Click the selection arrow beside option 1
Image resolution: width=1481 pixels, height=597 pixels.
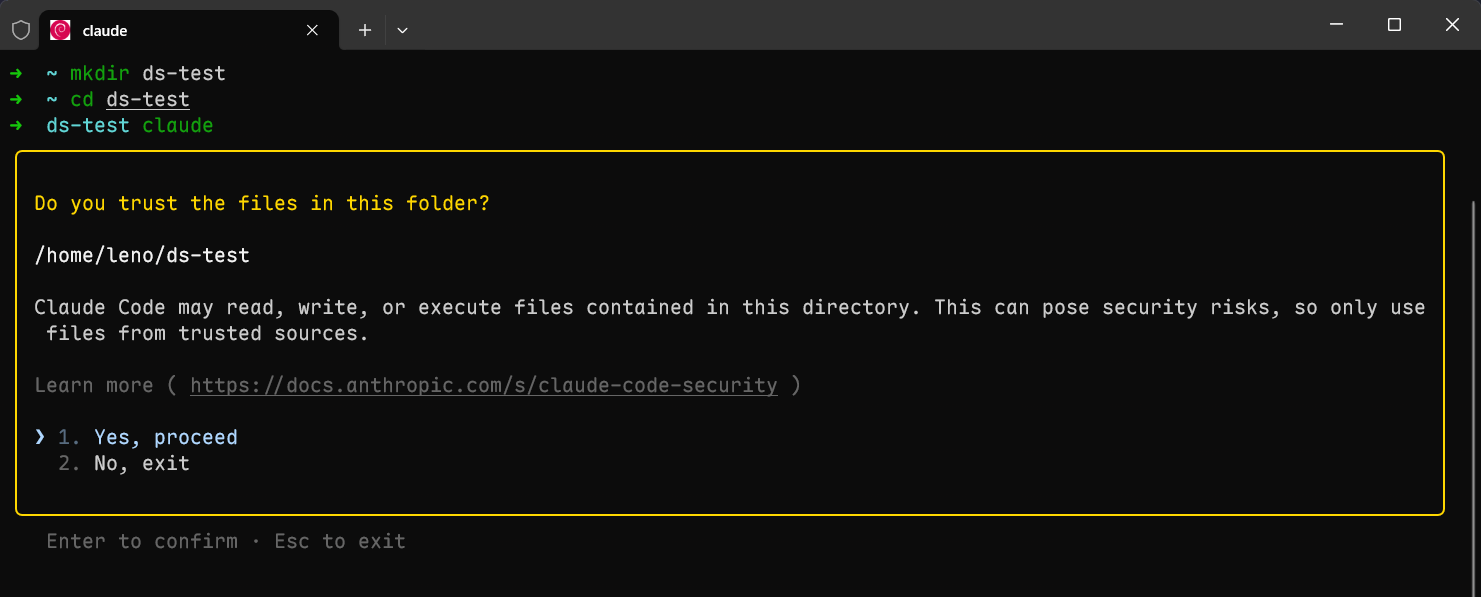coord(40,437)
